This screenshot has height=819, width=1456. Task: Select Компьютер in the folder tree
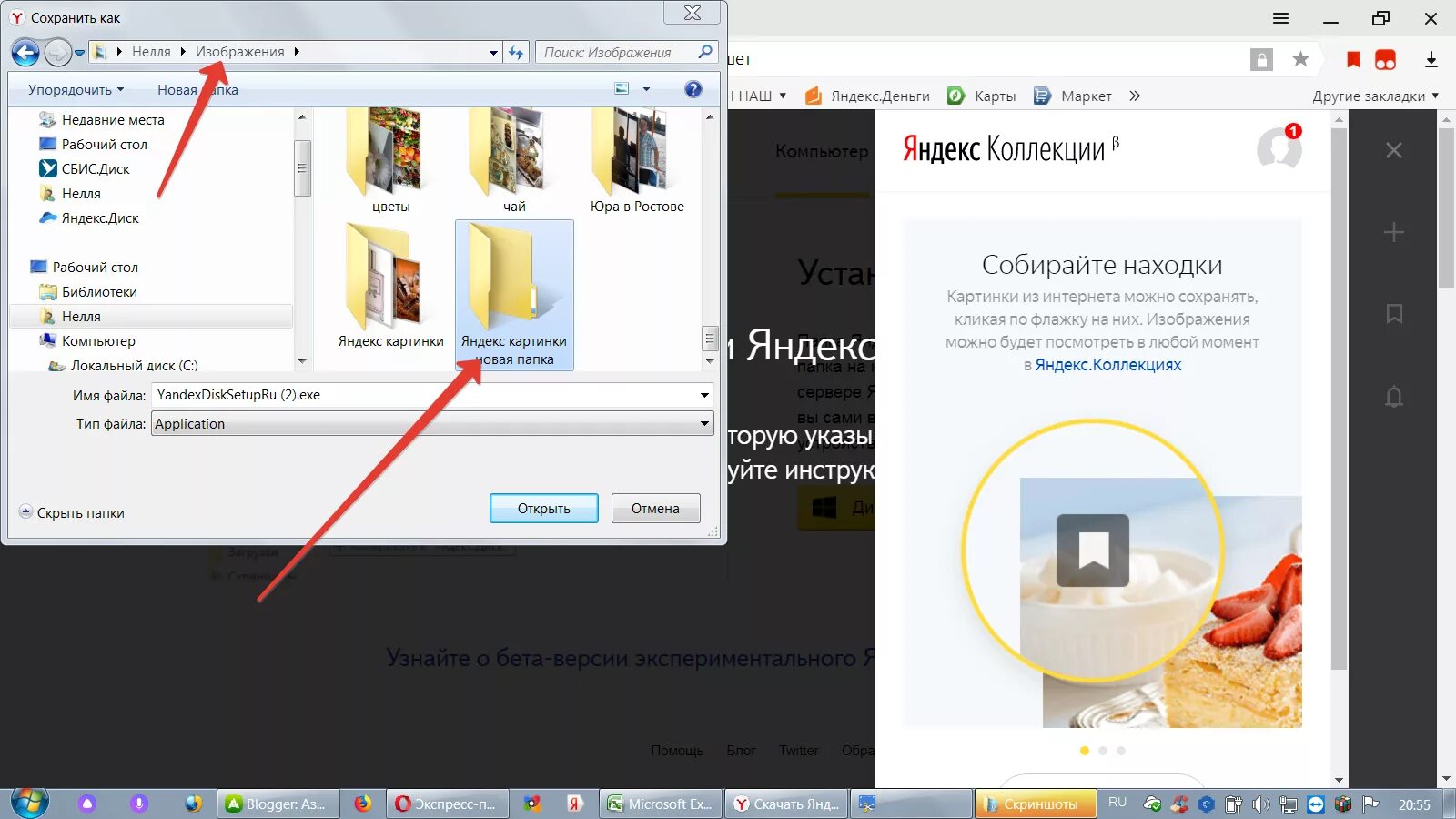click(x=98, y=341)
